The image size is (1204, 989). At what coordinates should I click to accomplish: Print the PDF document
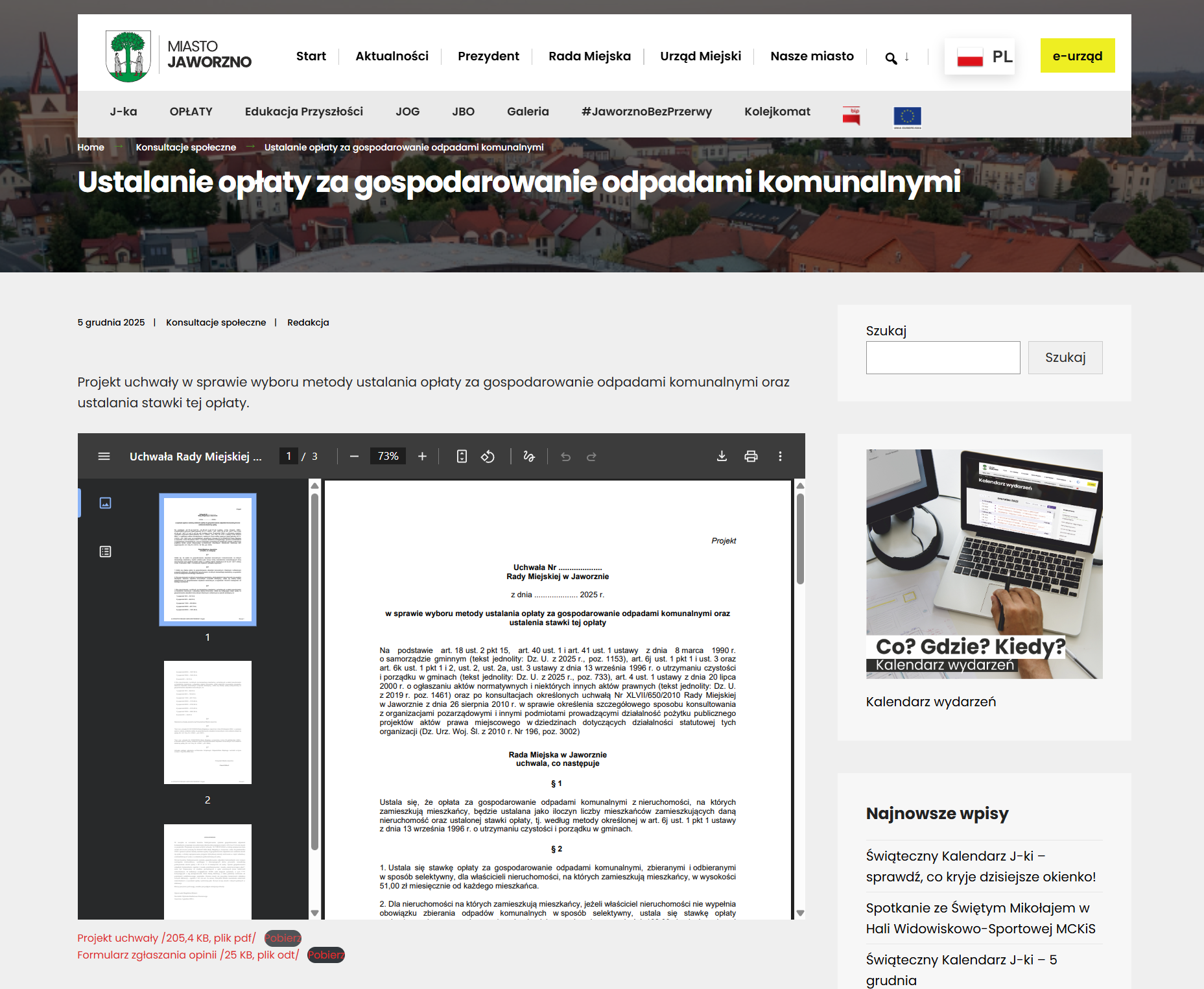751,457
